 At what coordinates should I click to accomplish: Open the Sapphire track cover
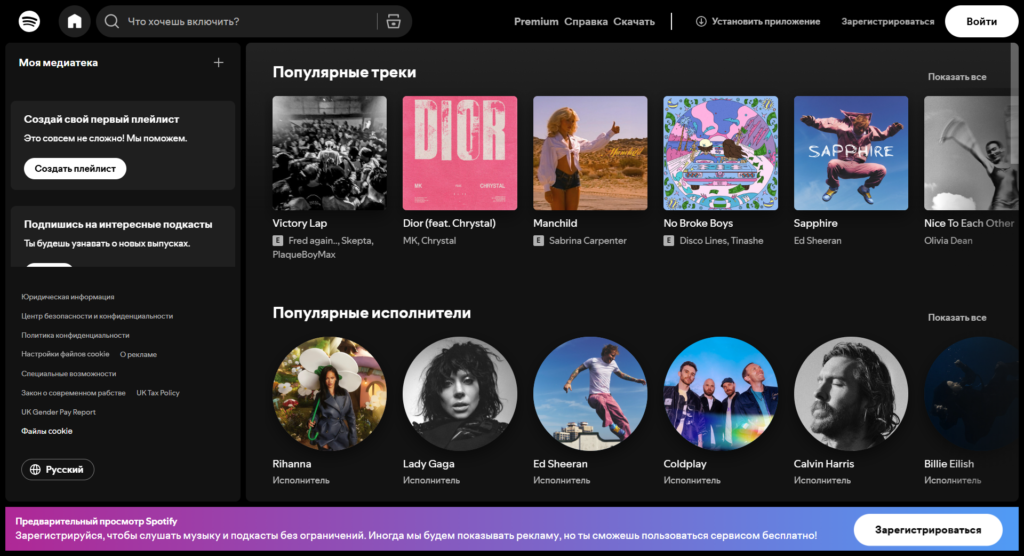pyautogui.click(x=851, y=153)
